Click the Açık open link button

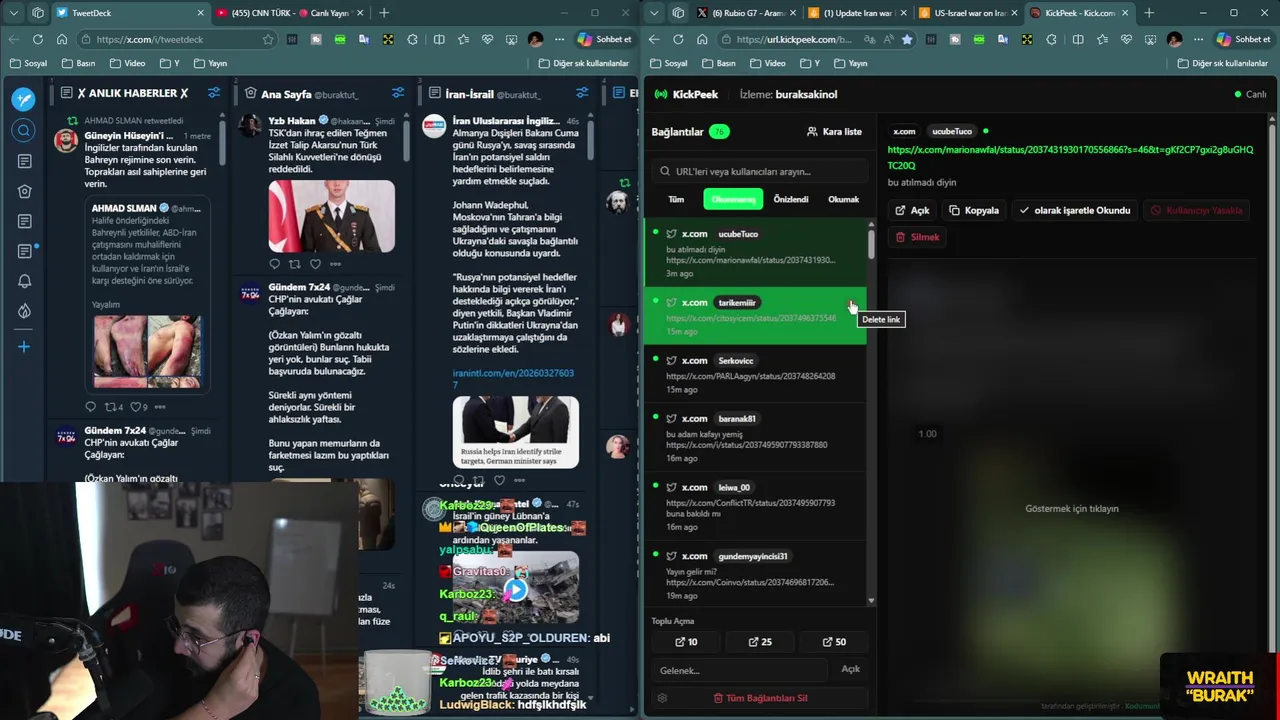[x=913, y=210]
